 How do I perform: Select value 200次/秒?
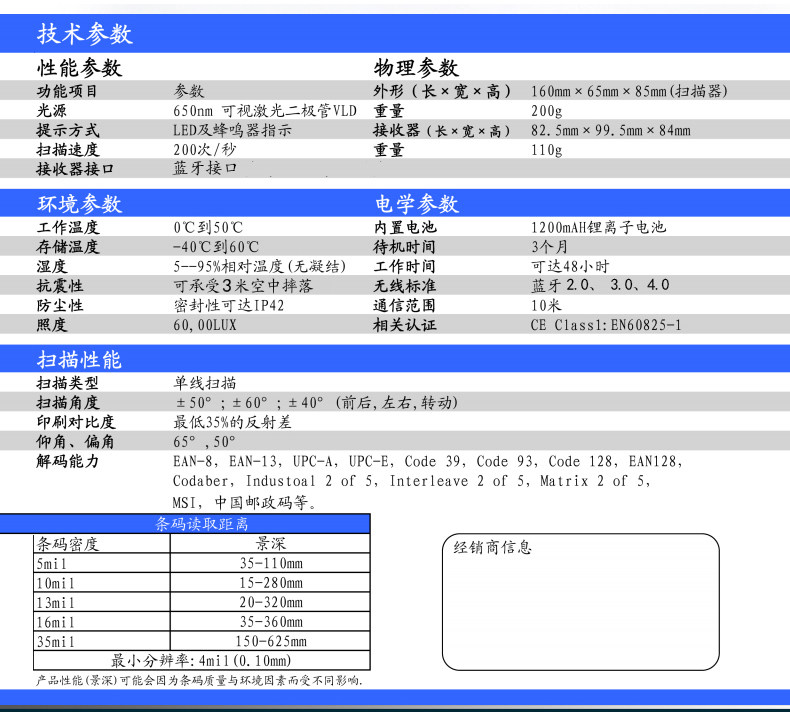[204, 150]
